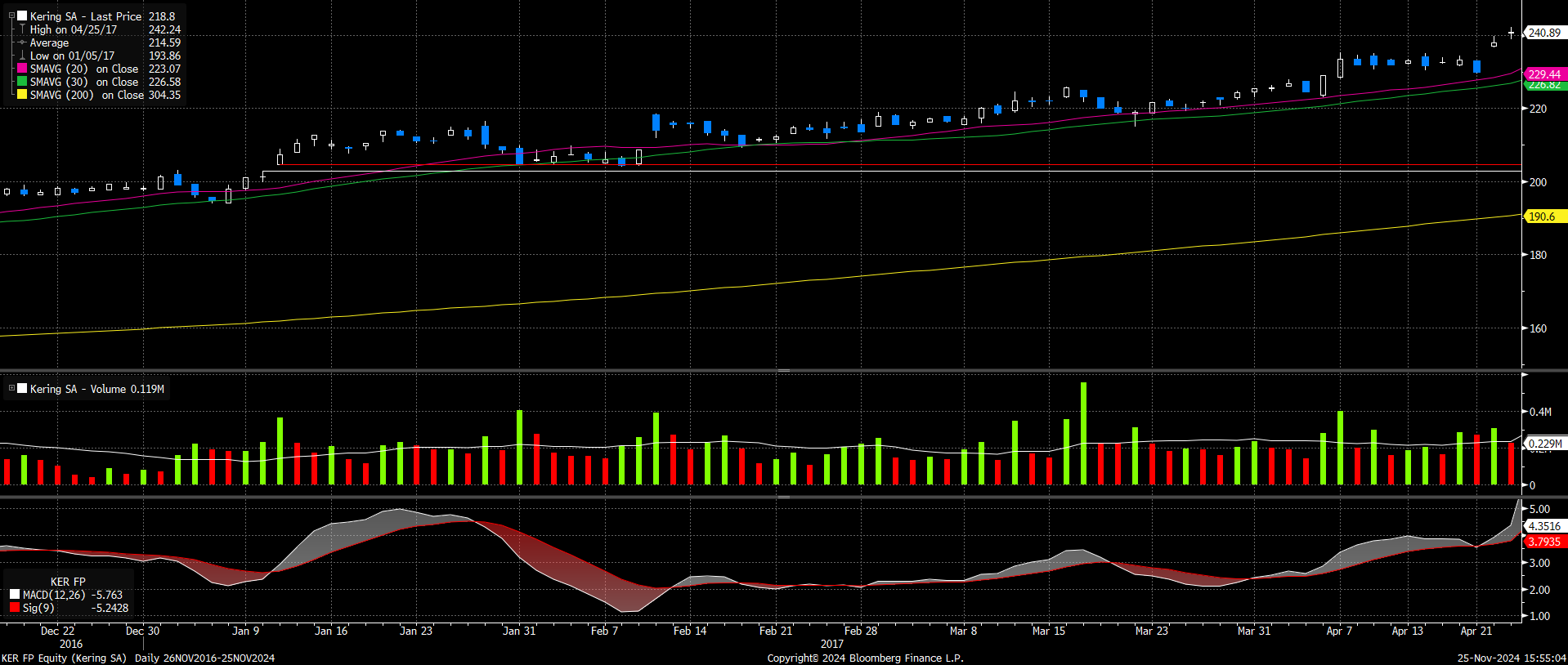Click the 'KER FP Equity (Kering SA)' footer text
This screenshot has height=665, width=1568.
65,658
